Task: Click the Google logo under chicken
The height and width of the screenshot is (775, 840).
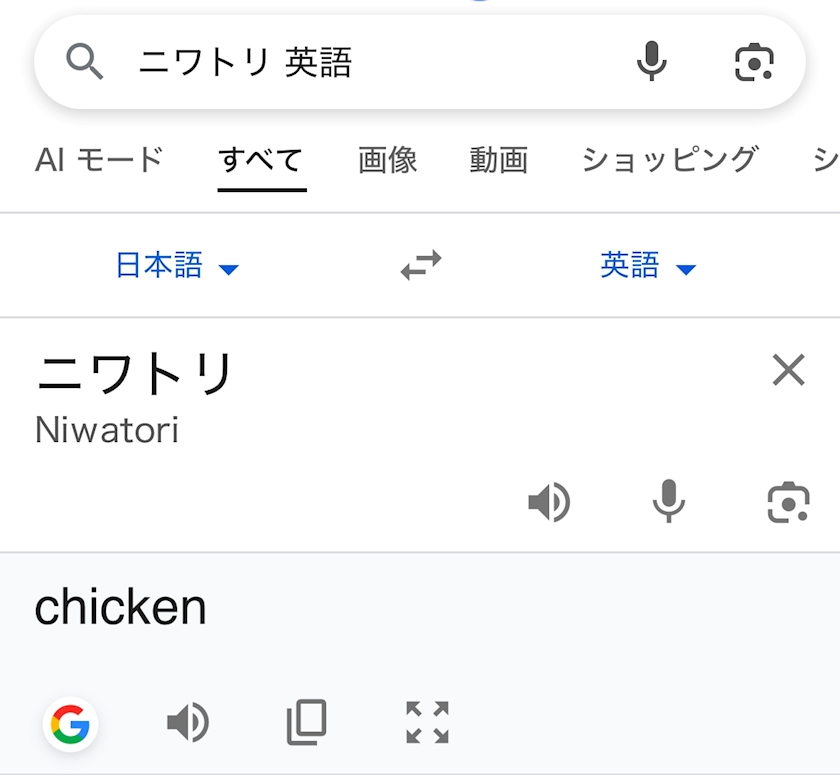Action: coord(70,723)
